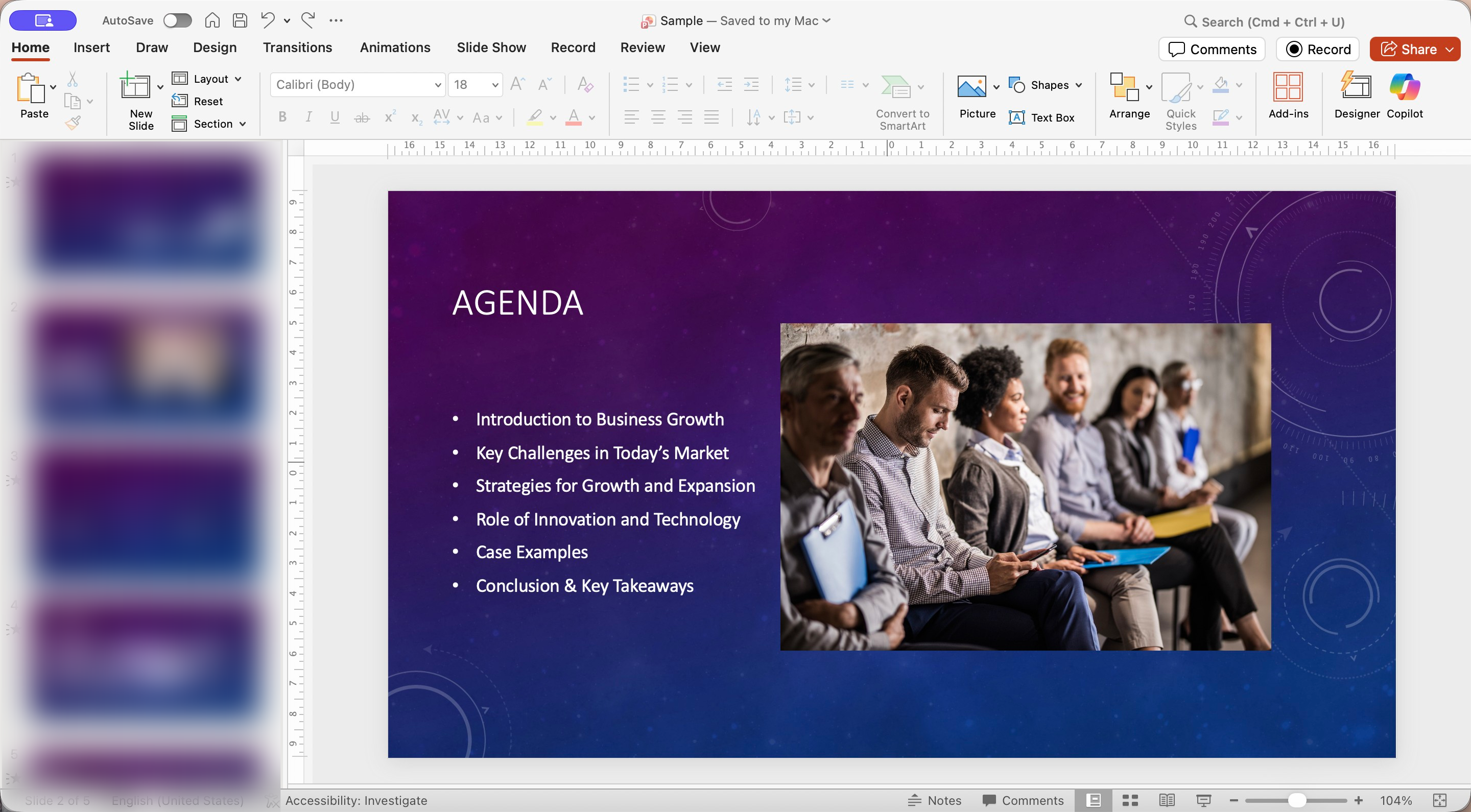Click Clear Formatting icon

pos(585,84)
